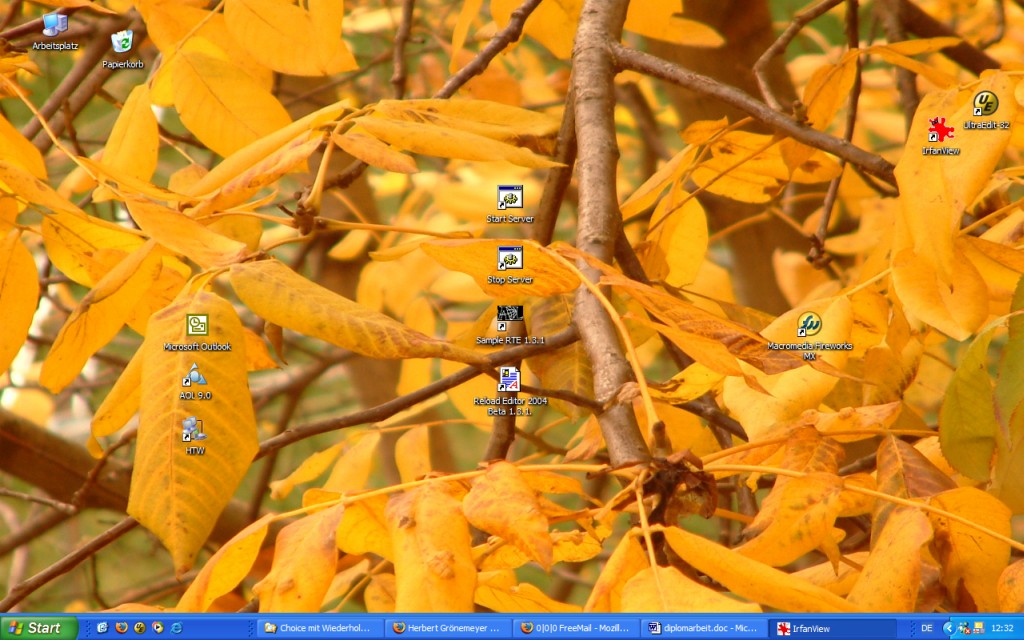Screen dimensions: 1024x640
Task: Click the Start Server shortcut
Action: 510,197
